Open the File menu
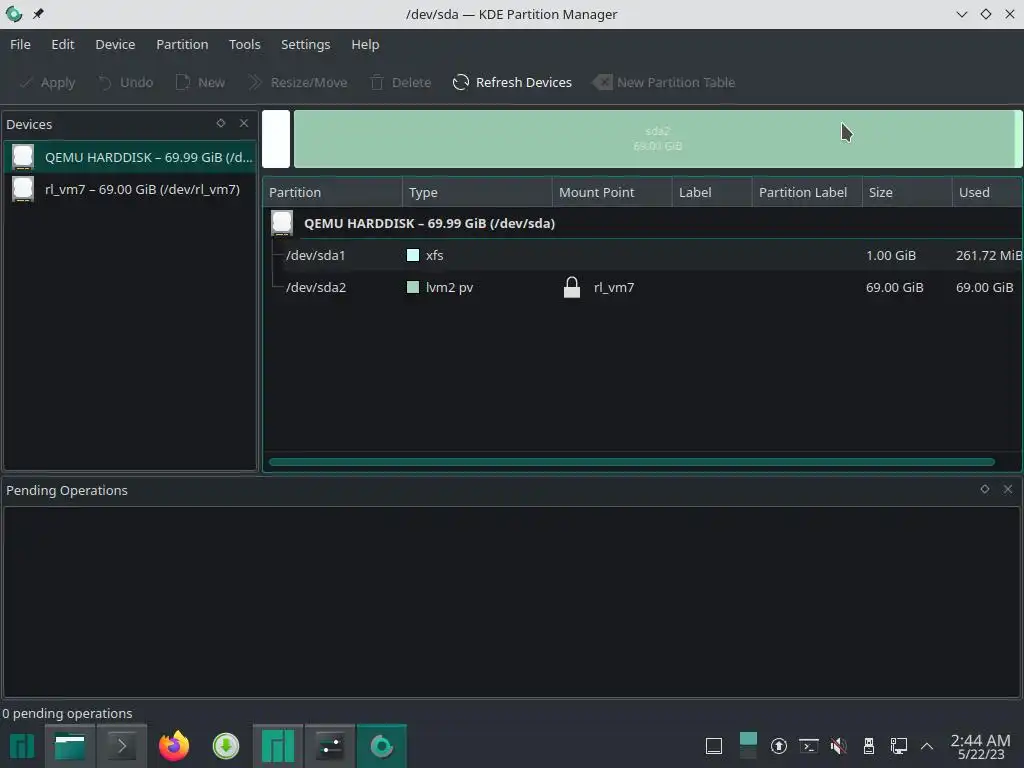Screen dimensions: 1024x768 (20, 44)
